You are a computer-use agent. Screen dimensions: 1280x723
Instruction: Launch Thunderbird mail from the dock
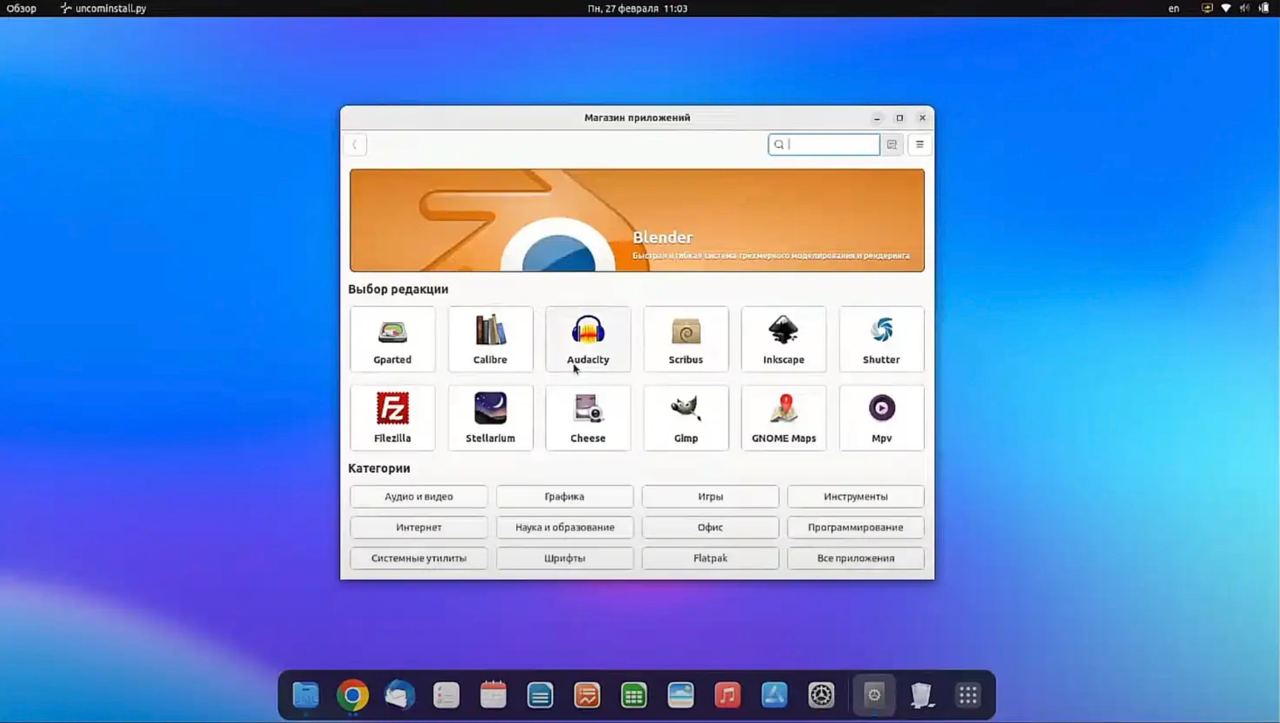coord(399,695)
